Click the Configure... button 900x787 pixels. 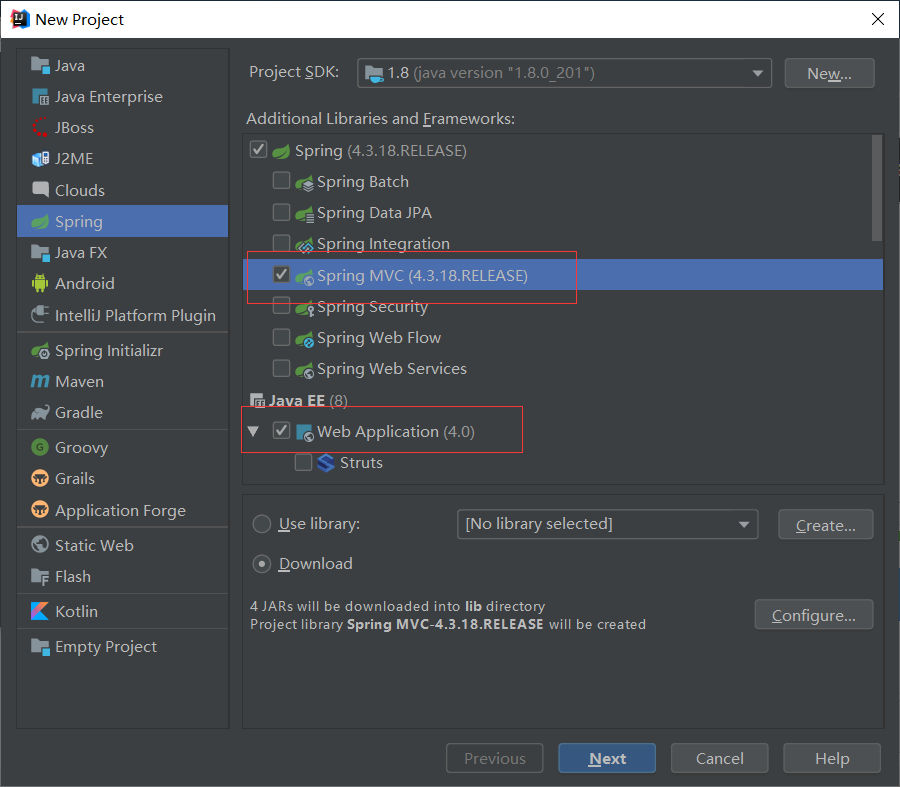pyautogui.click(x=814, y=615)
